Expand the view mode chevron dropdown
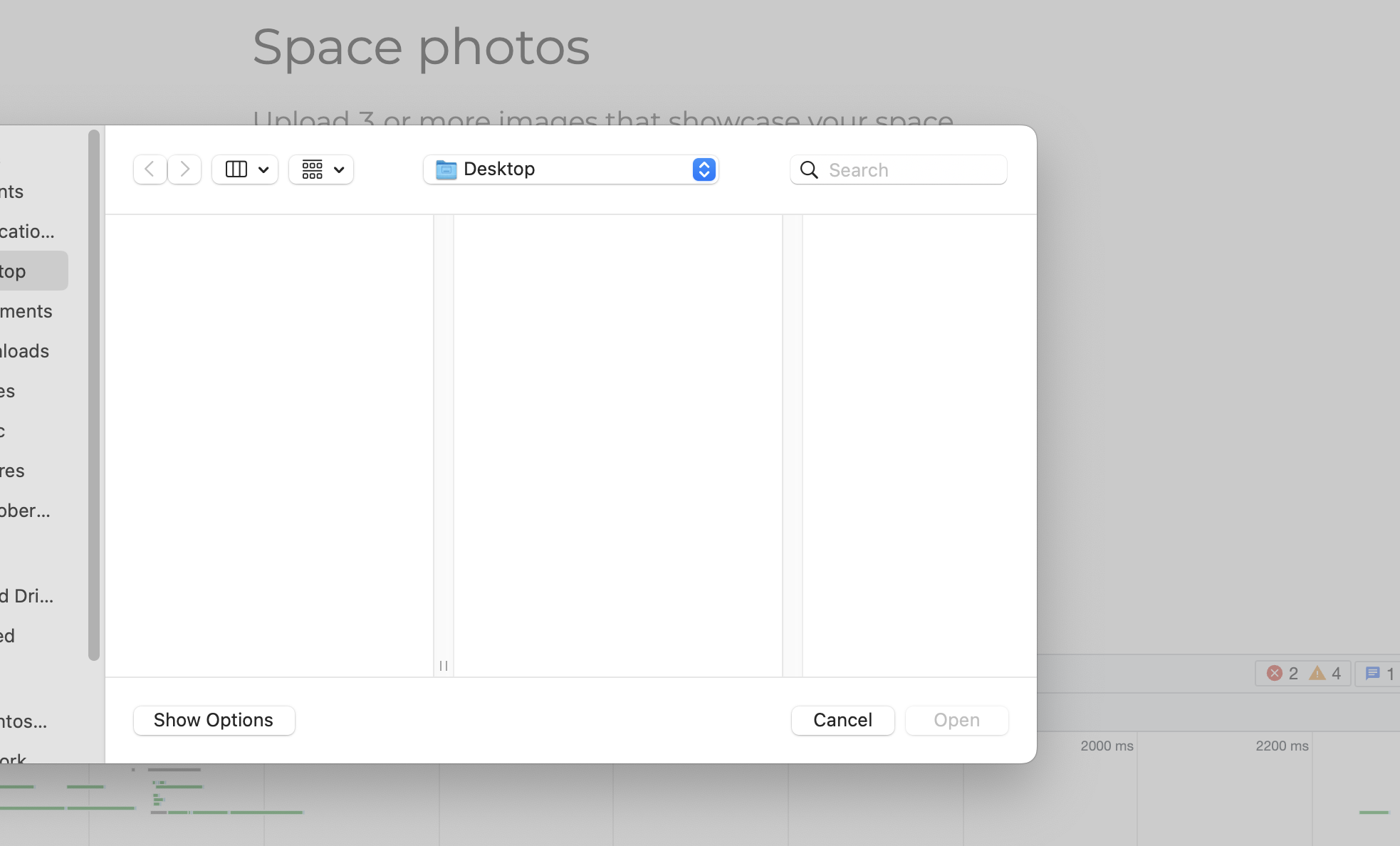The height and width of the screenshot is (846, 1400). (x=263, y=169)
